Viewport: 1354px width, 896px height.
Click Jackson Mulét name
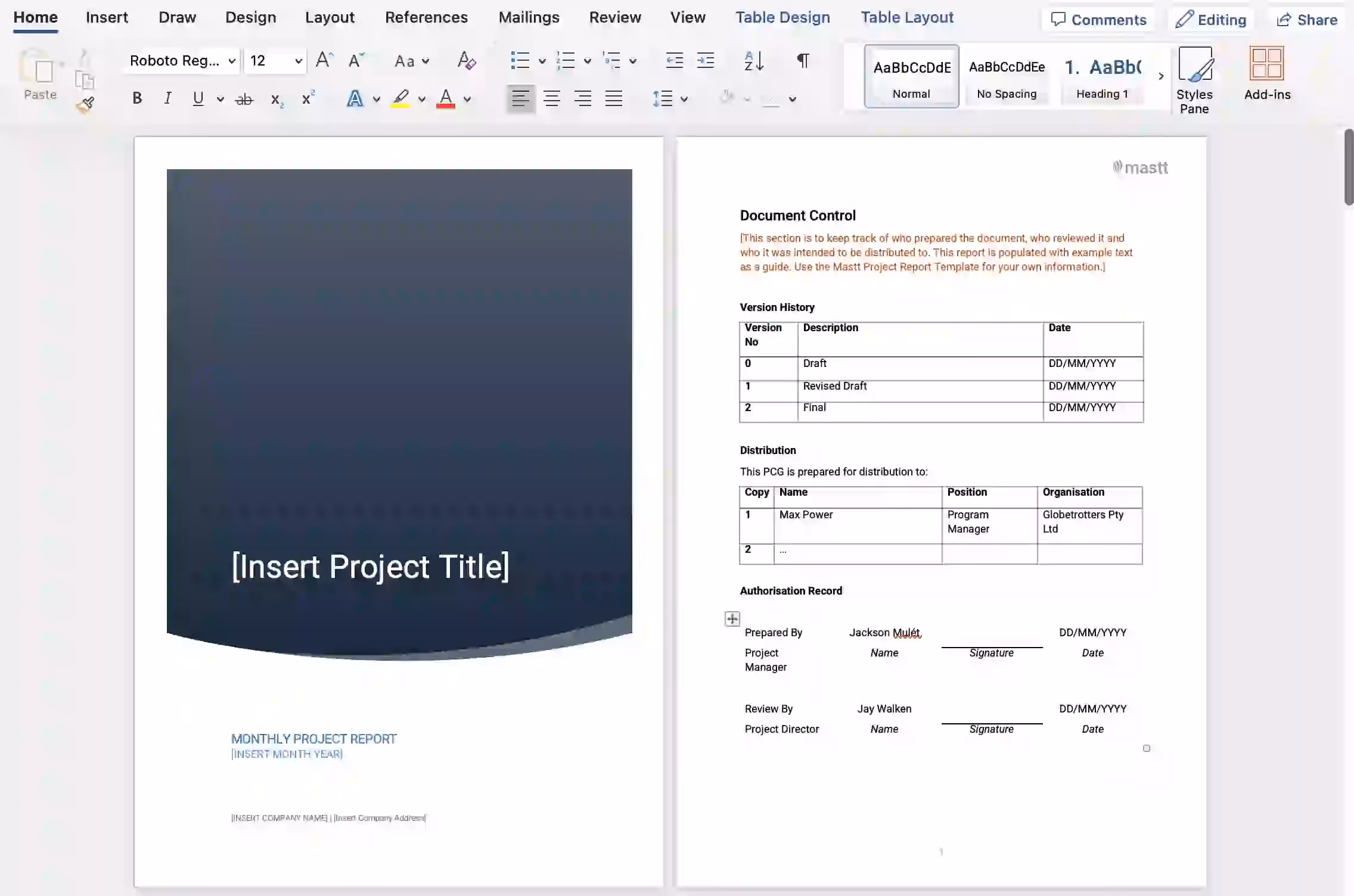point(885,633)
